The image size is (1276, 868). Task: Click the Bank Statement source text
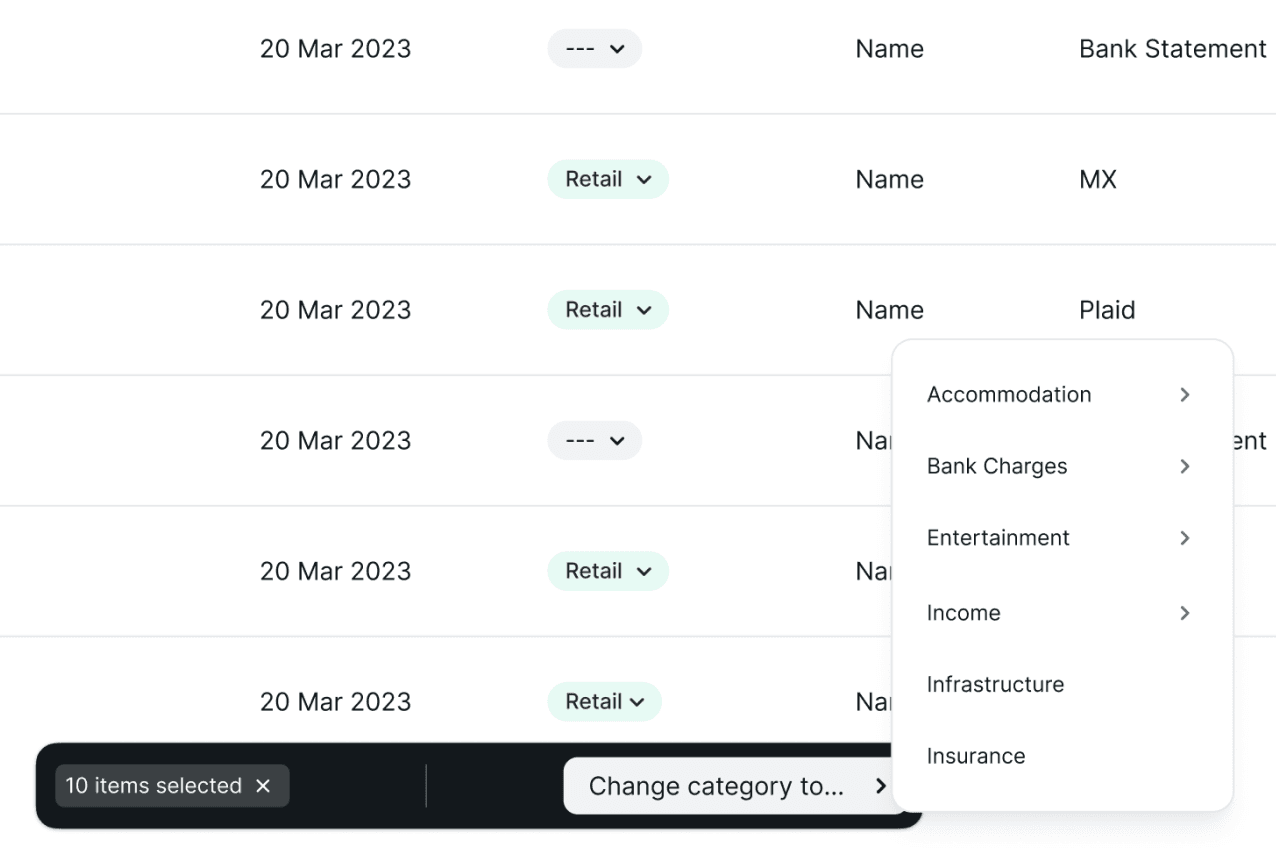click(1172, 49)
